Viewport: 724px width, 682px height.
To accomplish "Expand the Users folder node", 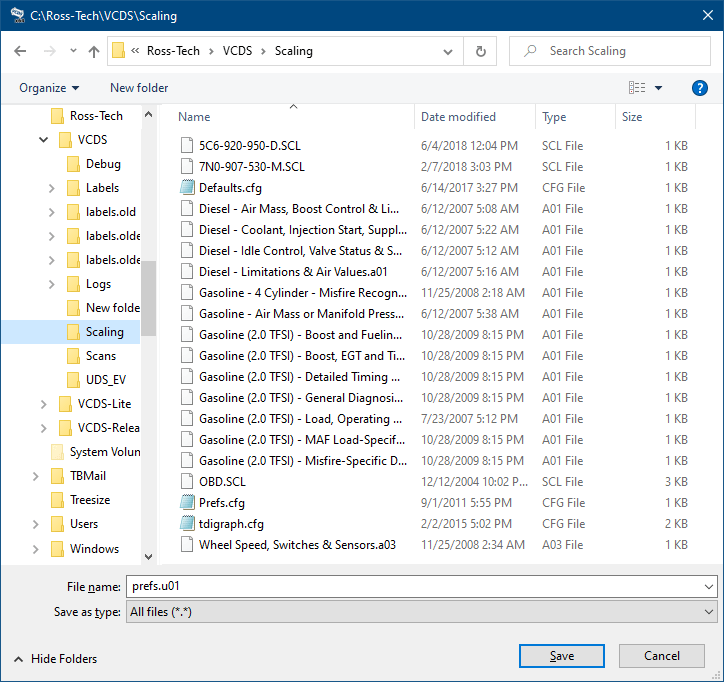I will (36, 524).
